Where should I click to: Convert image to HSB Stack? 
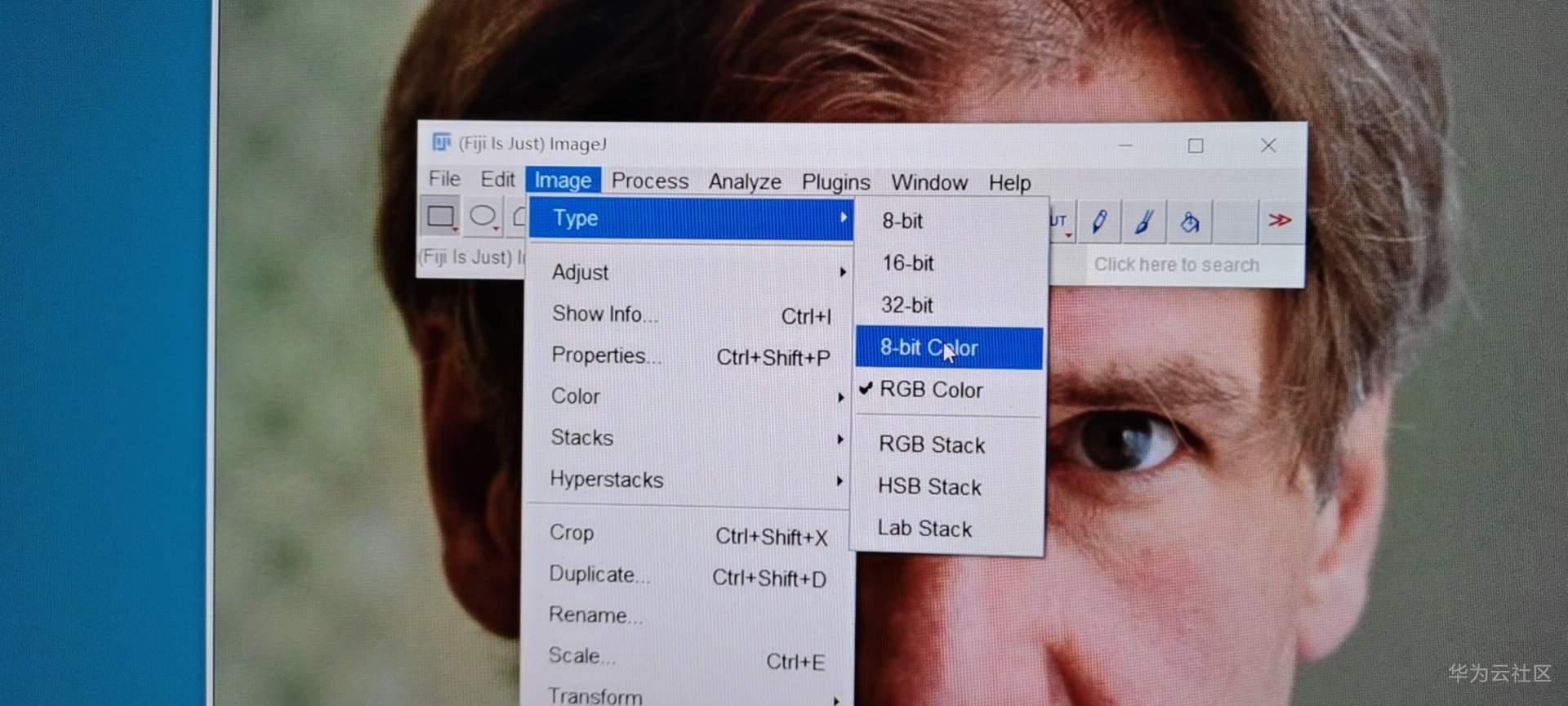[x=947, y=487]
